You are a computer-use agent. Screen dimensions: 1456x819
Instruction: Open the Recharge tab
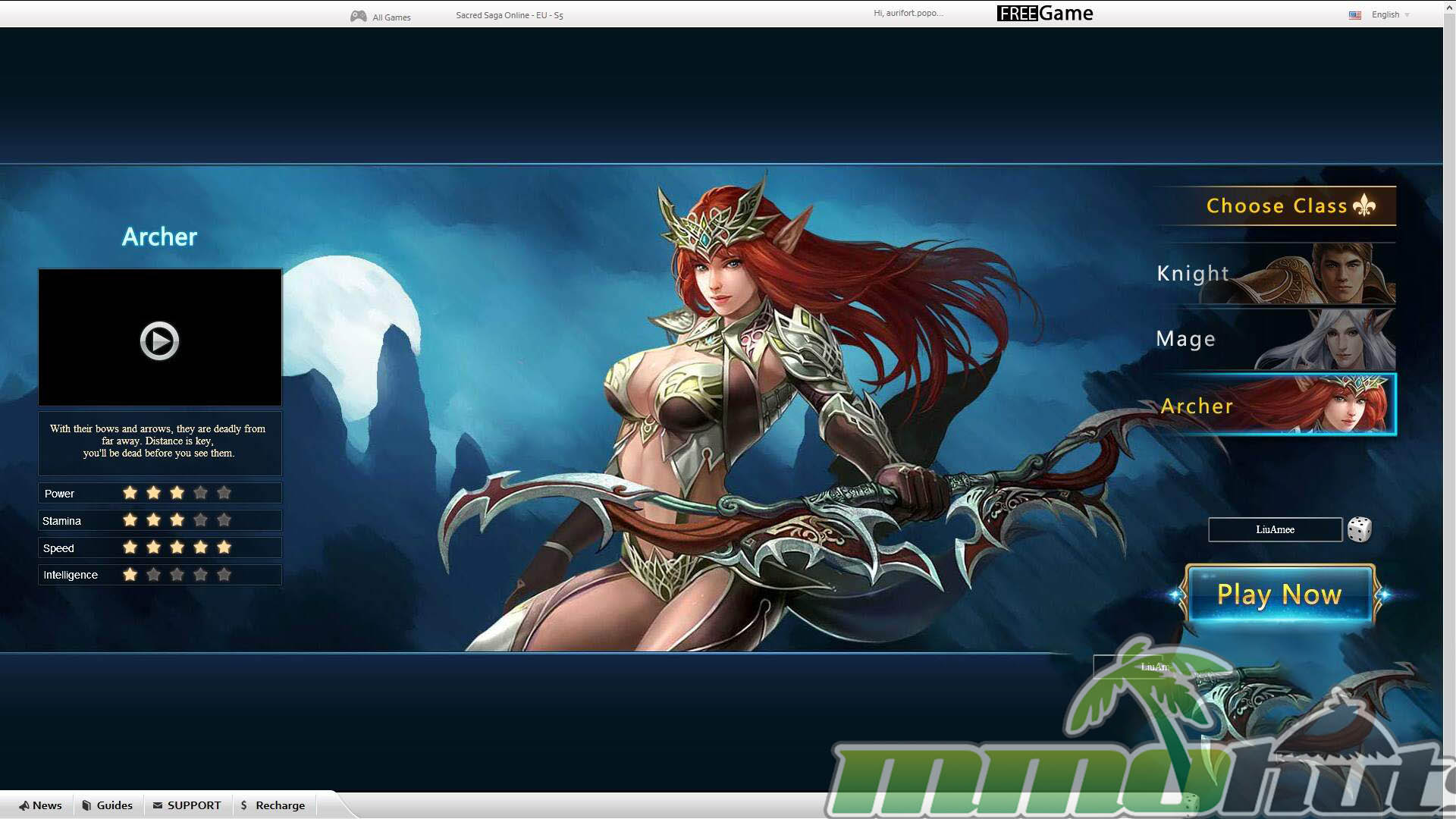pyautogui.click(x=280, y=805)
